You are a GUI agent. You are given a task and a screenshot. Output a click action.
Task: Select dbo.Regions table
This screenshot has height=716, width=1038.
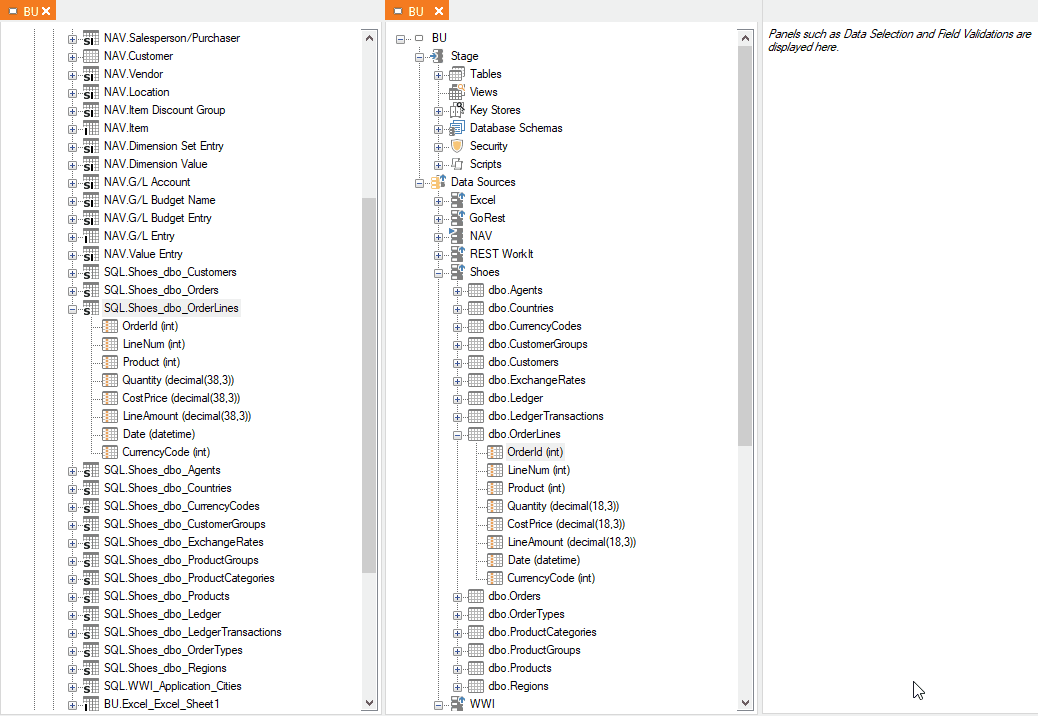coord(518,686)
